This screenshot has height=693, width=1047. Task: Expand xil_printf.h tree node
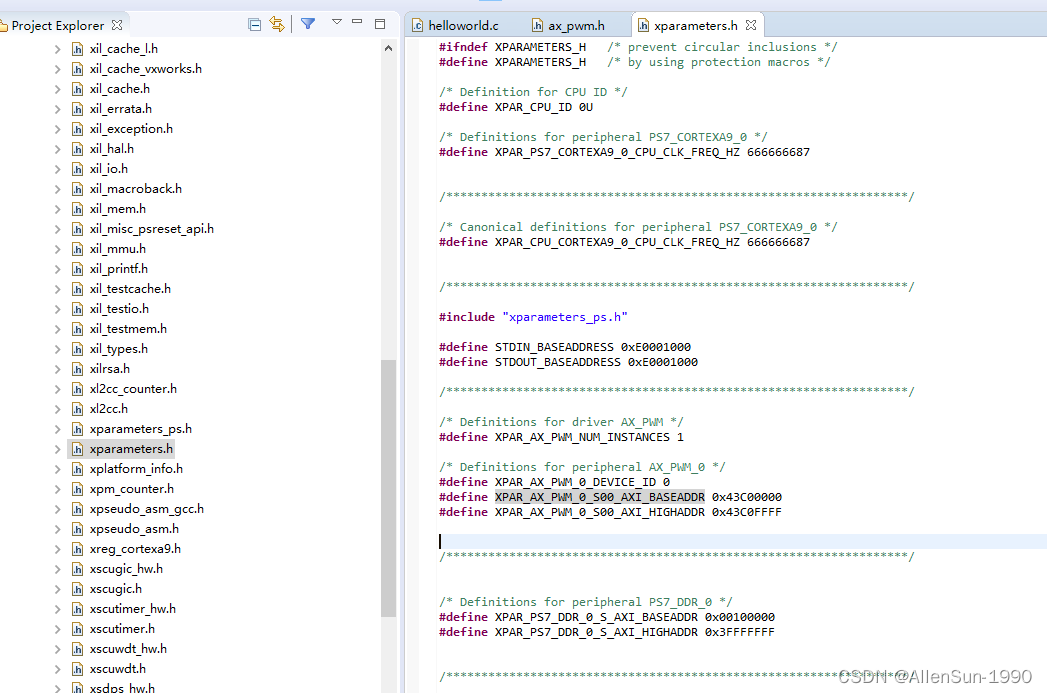pos(57,269)
